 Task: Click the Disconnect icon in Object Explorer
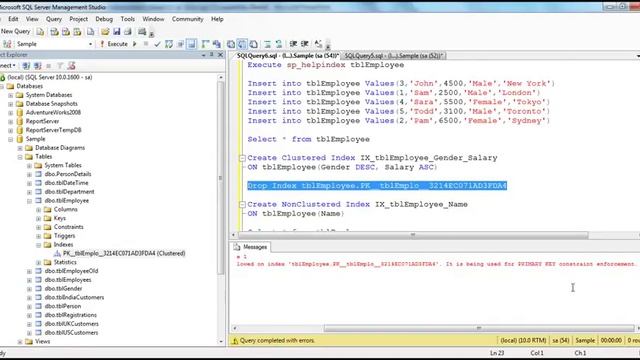[x=38, y=65]
